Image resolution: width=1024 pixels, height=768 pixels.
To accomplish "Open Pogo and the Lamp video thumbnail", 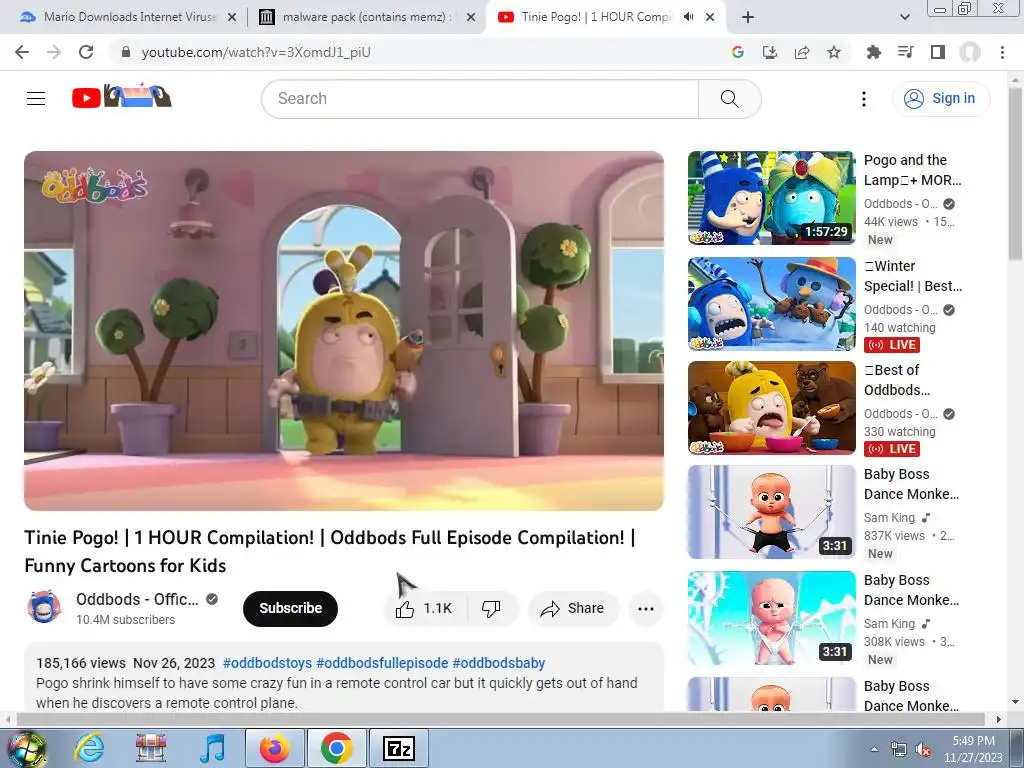I will 771,198.
